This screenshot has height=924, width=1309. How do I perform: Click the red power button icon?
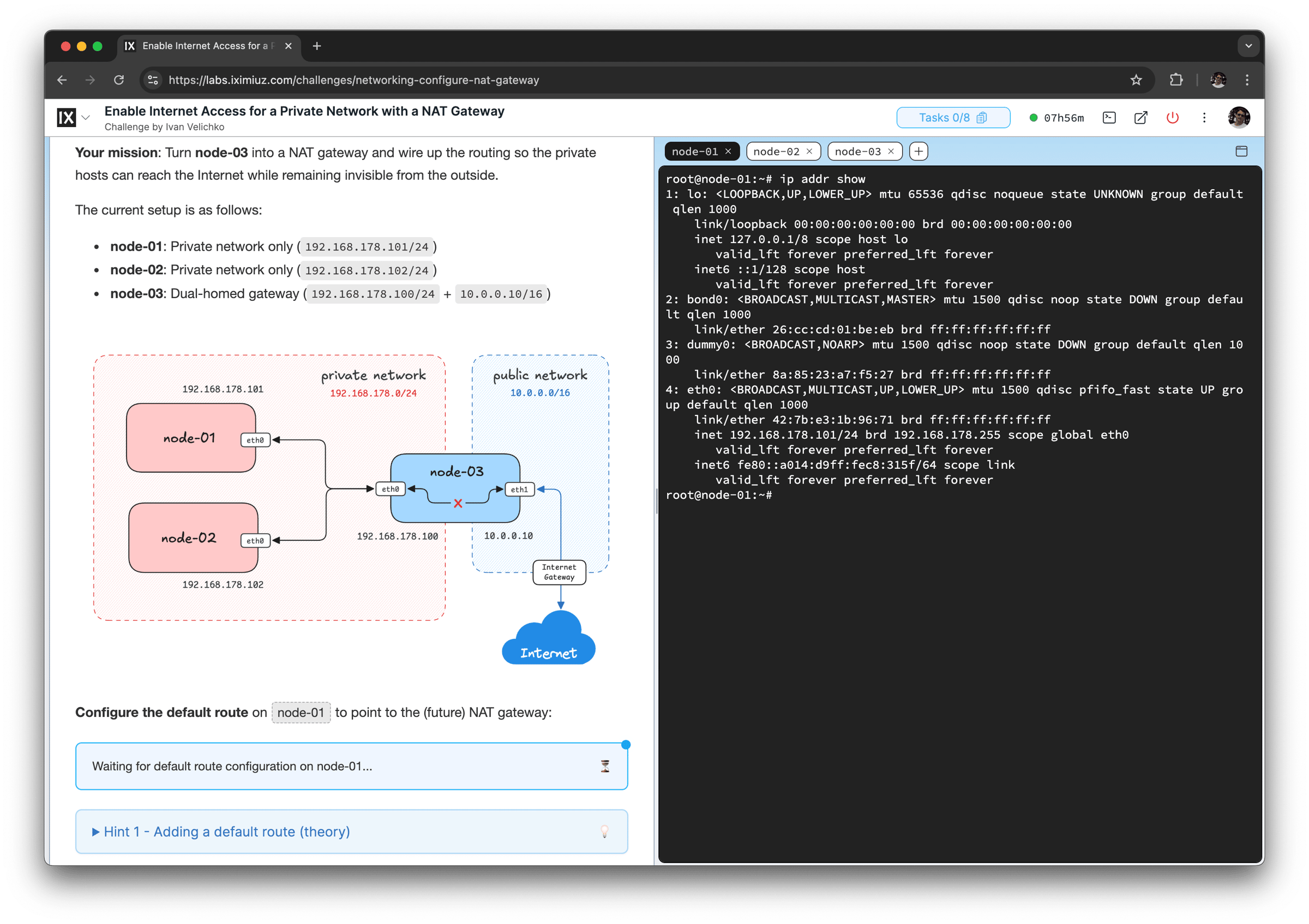click(1172, 118)
